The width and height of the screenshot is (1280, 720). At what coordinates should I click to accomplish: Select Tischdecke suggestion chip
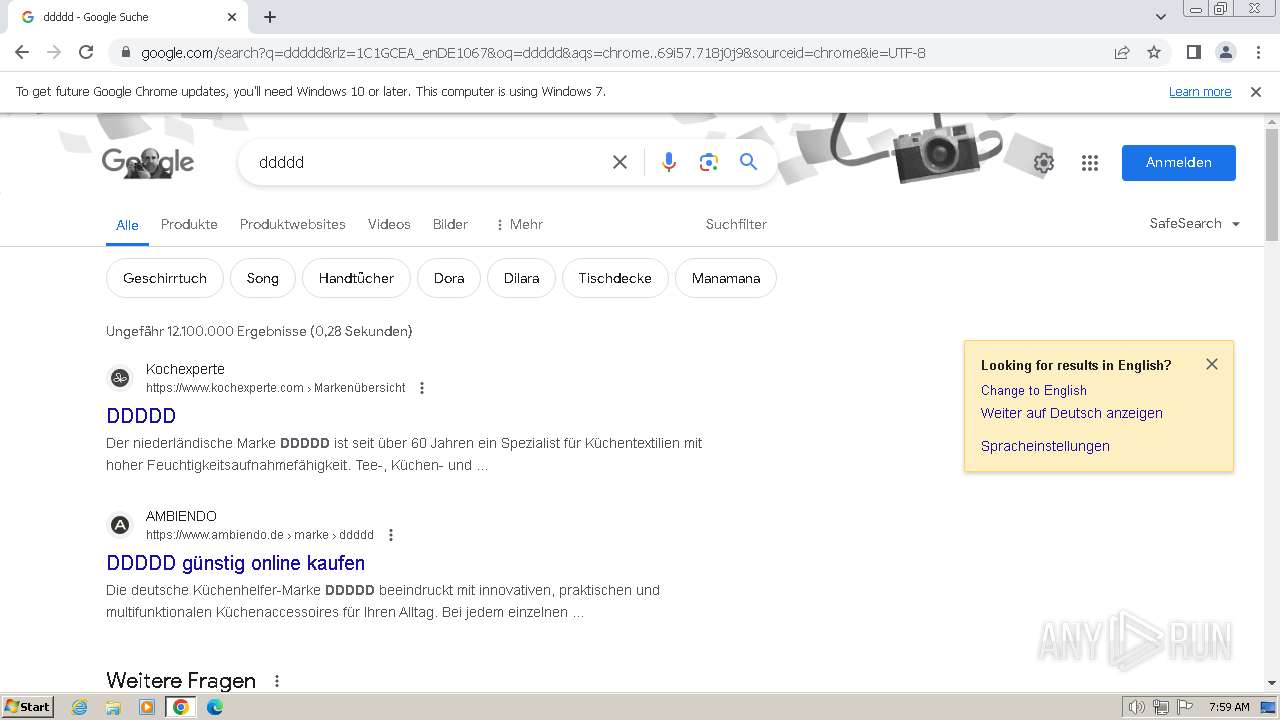(615, 278)
